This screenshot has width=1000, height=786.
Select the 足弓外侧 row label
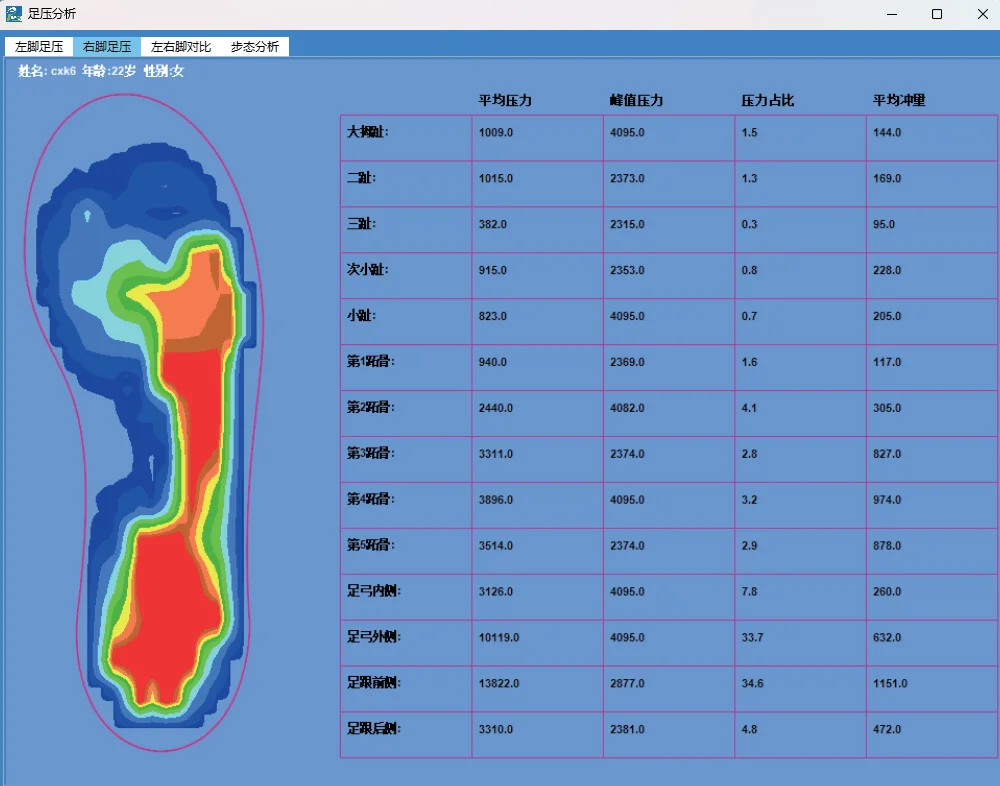(x=374, y=637)
